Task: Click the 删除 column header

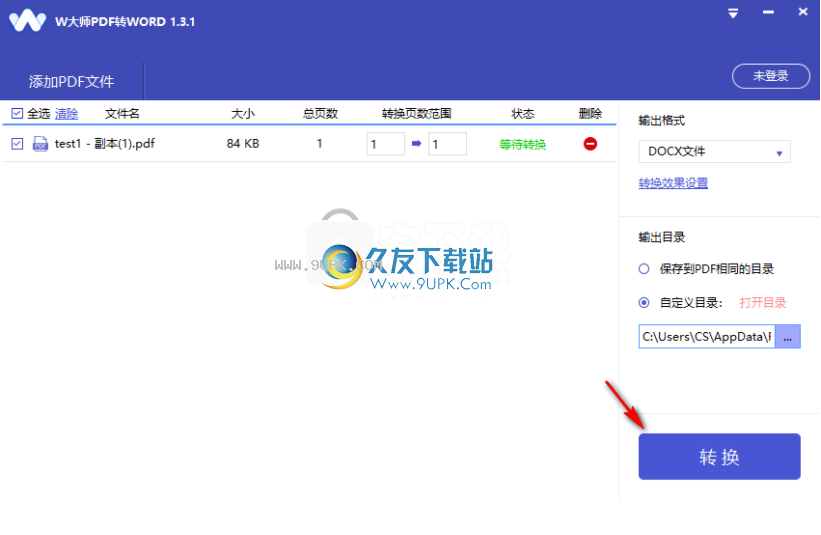Action: point(590,114)
